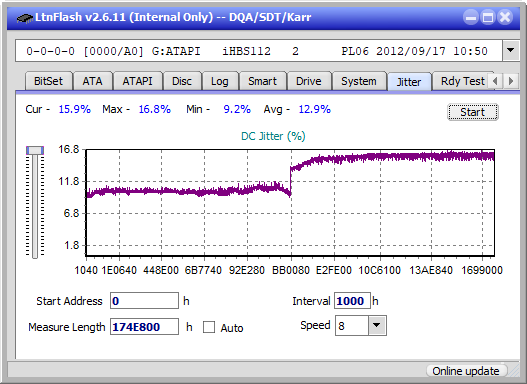Viewport: 527px width, 384px height.
Task: Switch to the ATA tab
Action: pyautogui.click(x=92, y=81)
